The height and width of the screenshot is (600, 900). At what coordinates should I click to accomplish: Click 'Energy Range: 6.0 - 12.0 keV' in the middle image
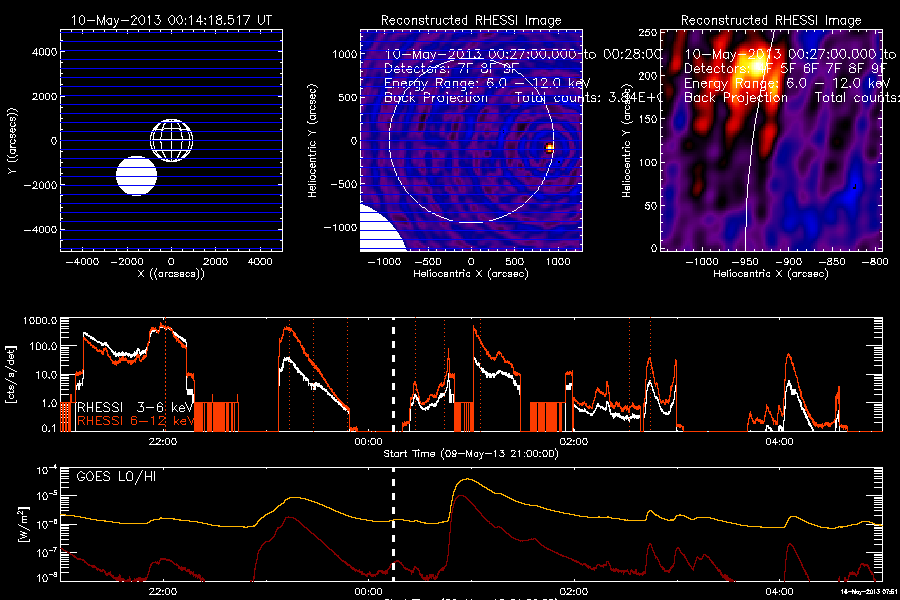coord(487,83)
